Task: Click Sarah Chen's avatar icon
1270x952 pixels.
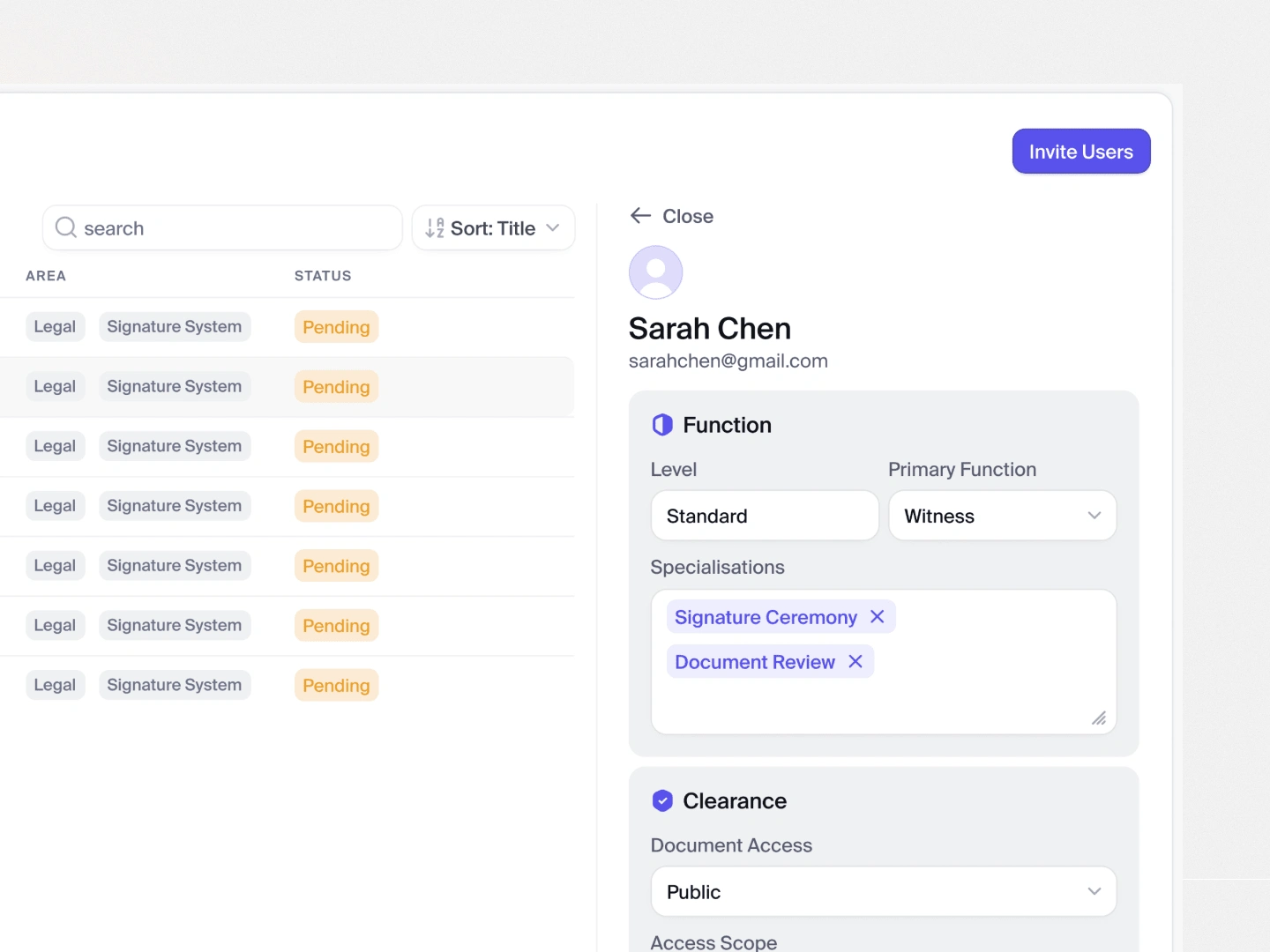Action: [x=655, y=272]
